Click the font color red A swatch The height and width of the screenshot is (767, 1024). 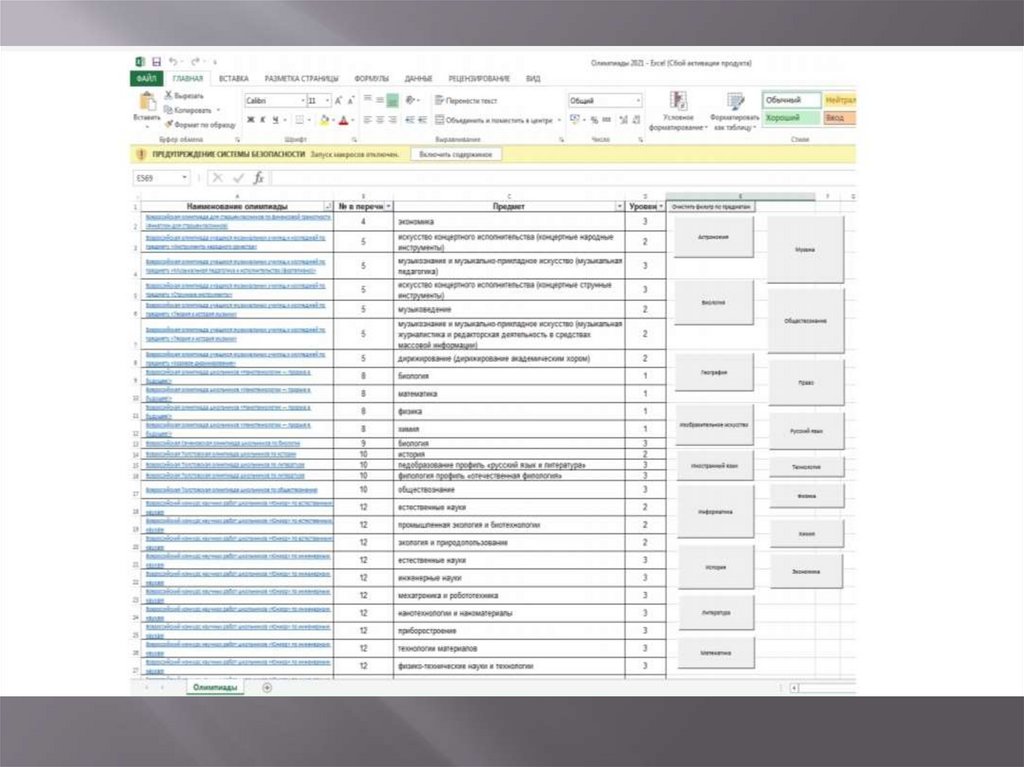[x=342, y=120]
